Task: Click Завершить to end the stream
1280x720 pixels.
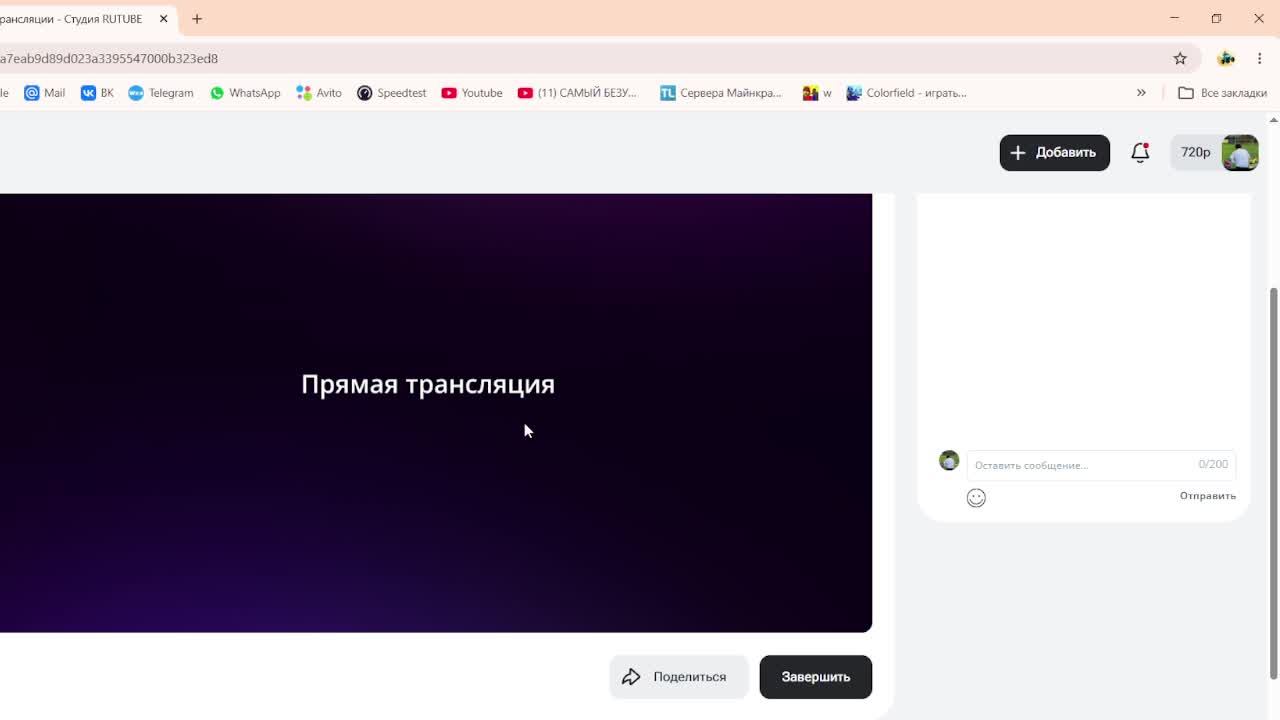Action: tap(816, 677)
